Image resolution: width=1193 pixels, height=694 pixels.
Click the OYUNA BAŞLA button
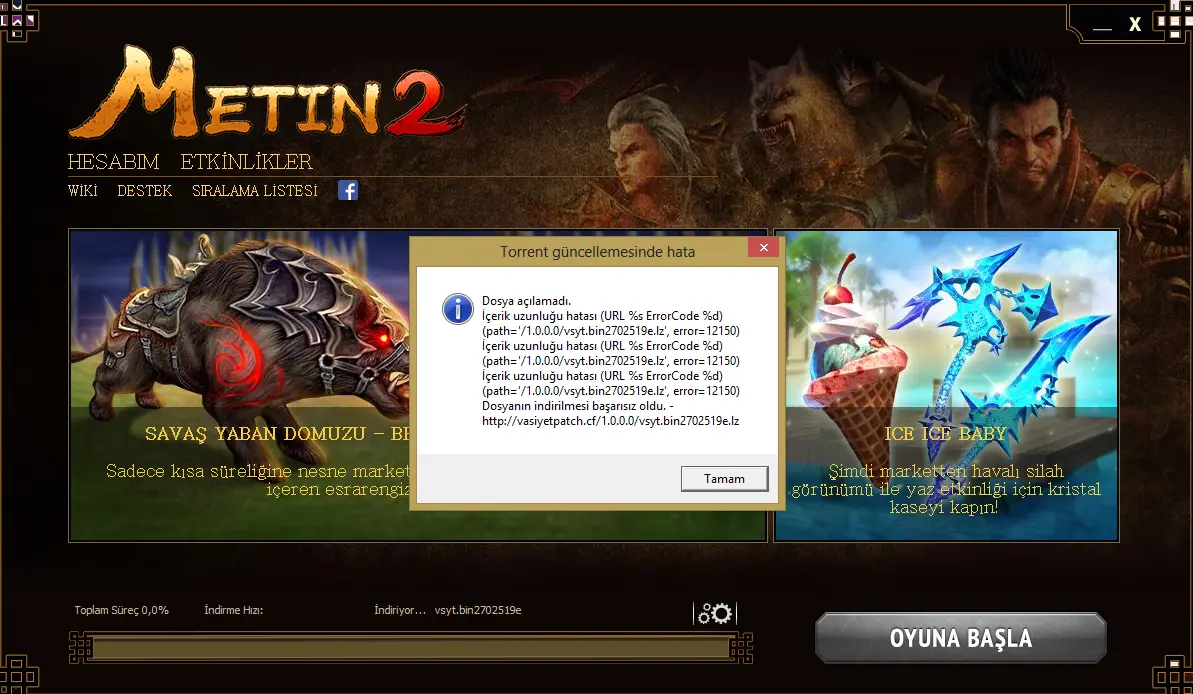961,638
